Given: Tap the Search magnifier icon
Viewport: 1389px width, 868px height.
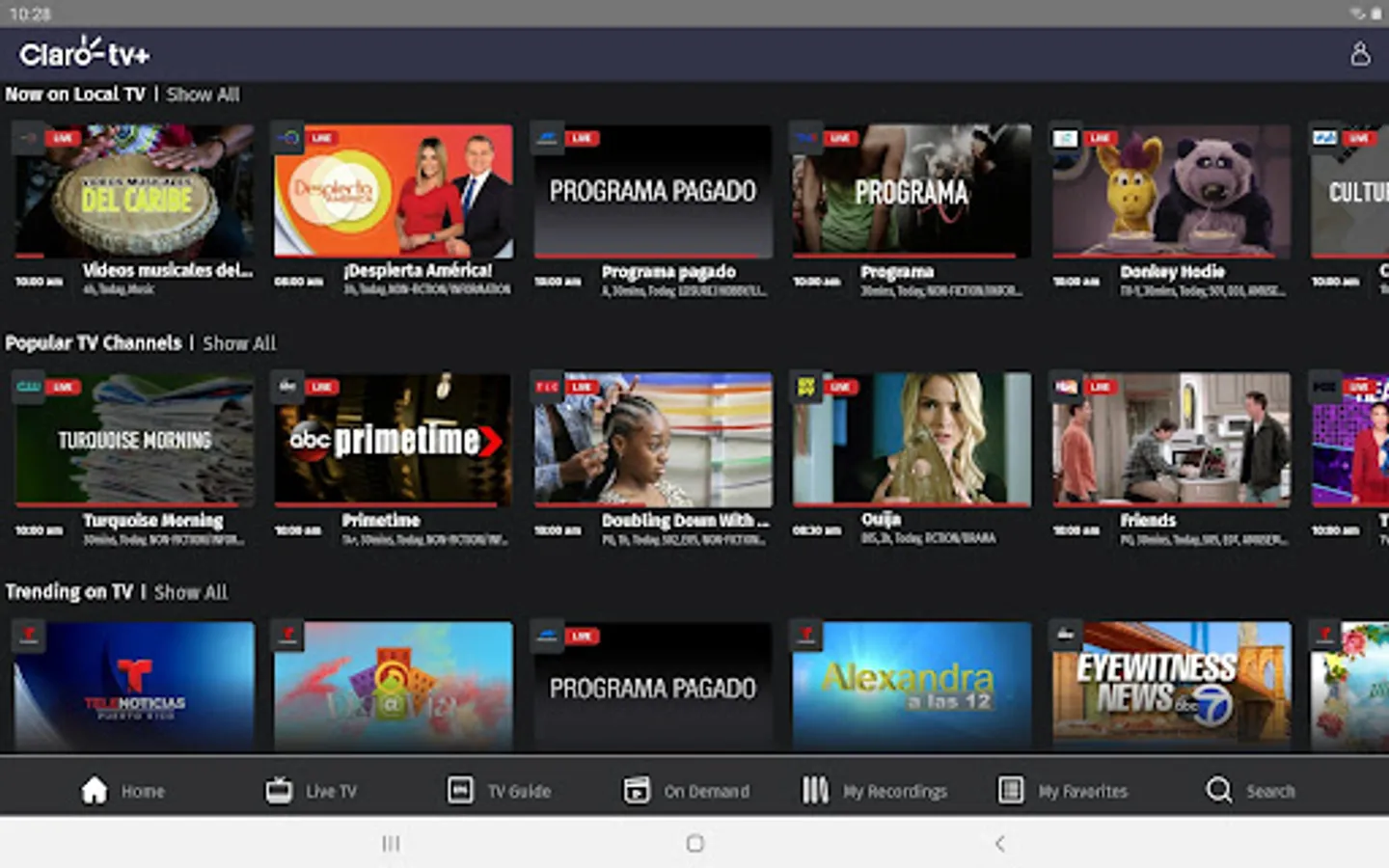Looking at the screenshot, I should [1219, 790].
